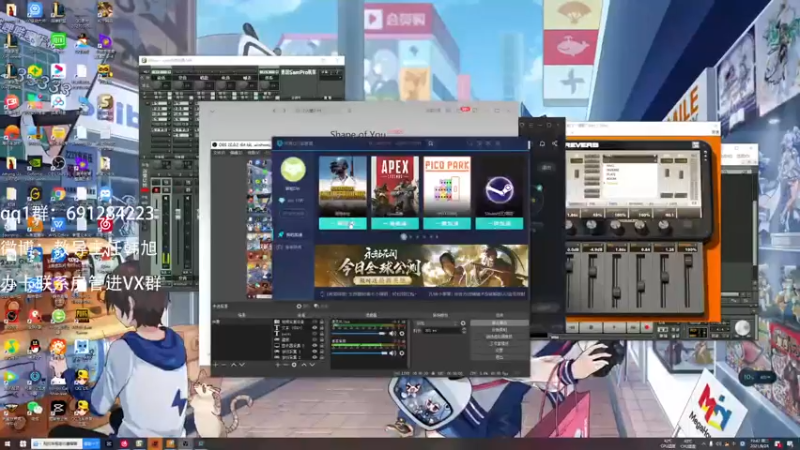Remove source with minus icon in Sources
This screenshot has width=800, height=450.
tap(286, 365)
